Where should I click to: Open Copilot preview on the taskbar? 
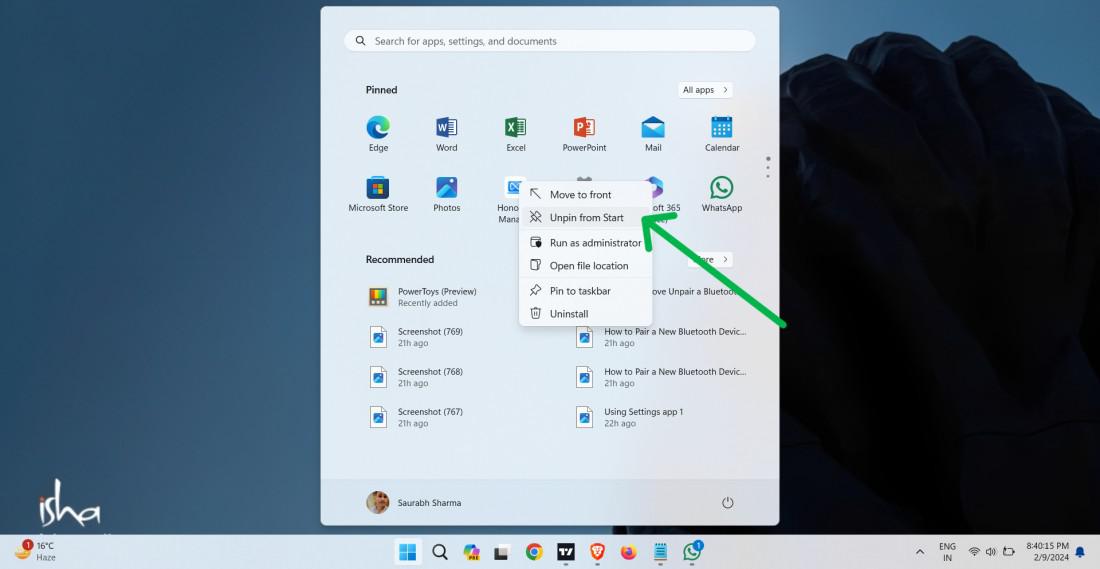pos(472,552)
